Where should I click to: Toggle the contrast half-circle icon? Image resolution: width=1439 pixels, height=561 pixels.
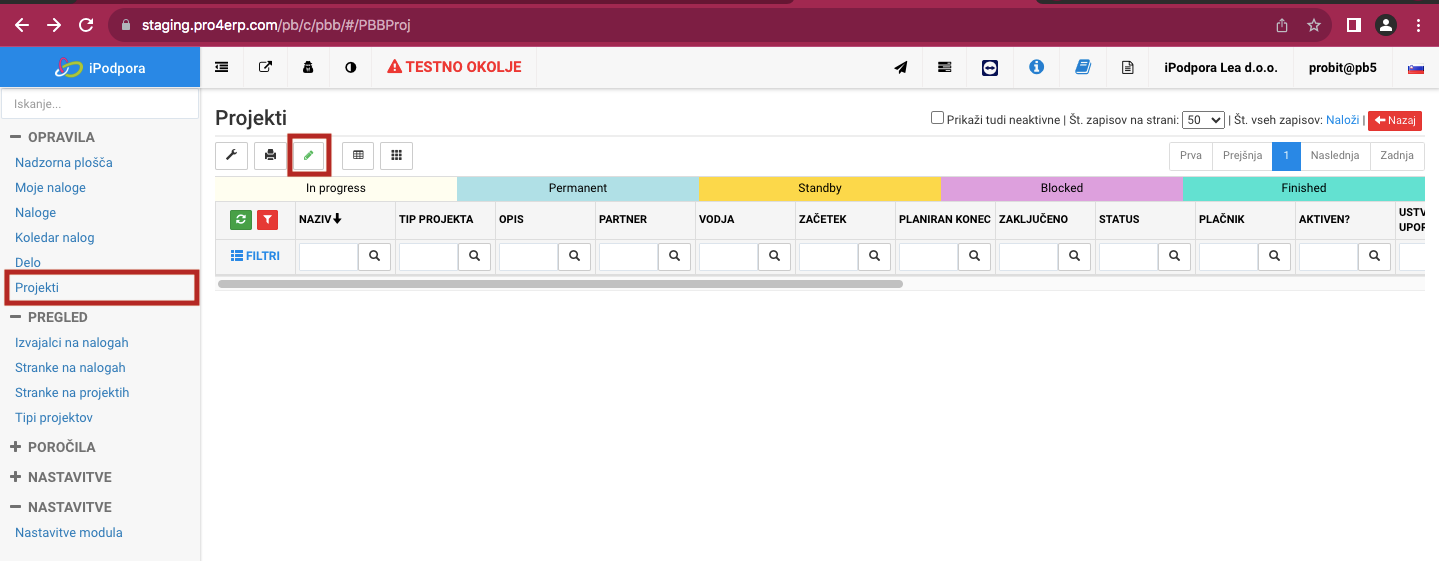[x=350, y=67]
